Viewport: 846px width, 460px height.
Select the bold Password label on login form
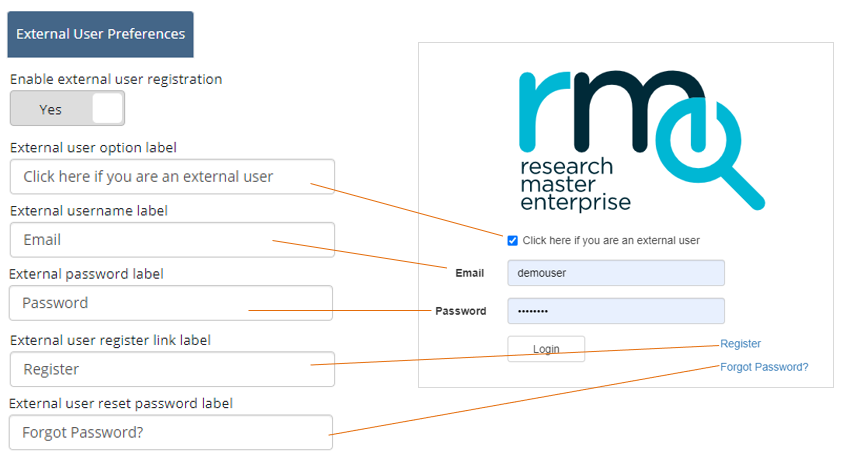460,311
